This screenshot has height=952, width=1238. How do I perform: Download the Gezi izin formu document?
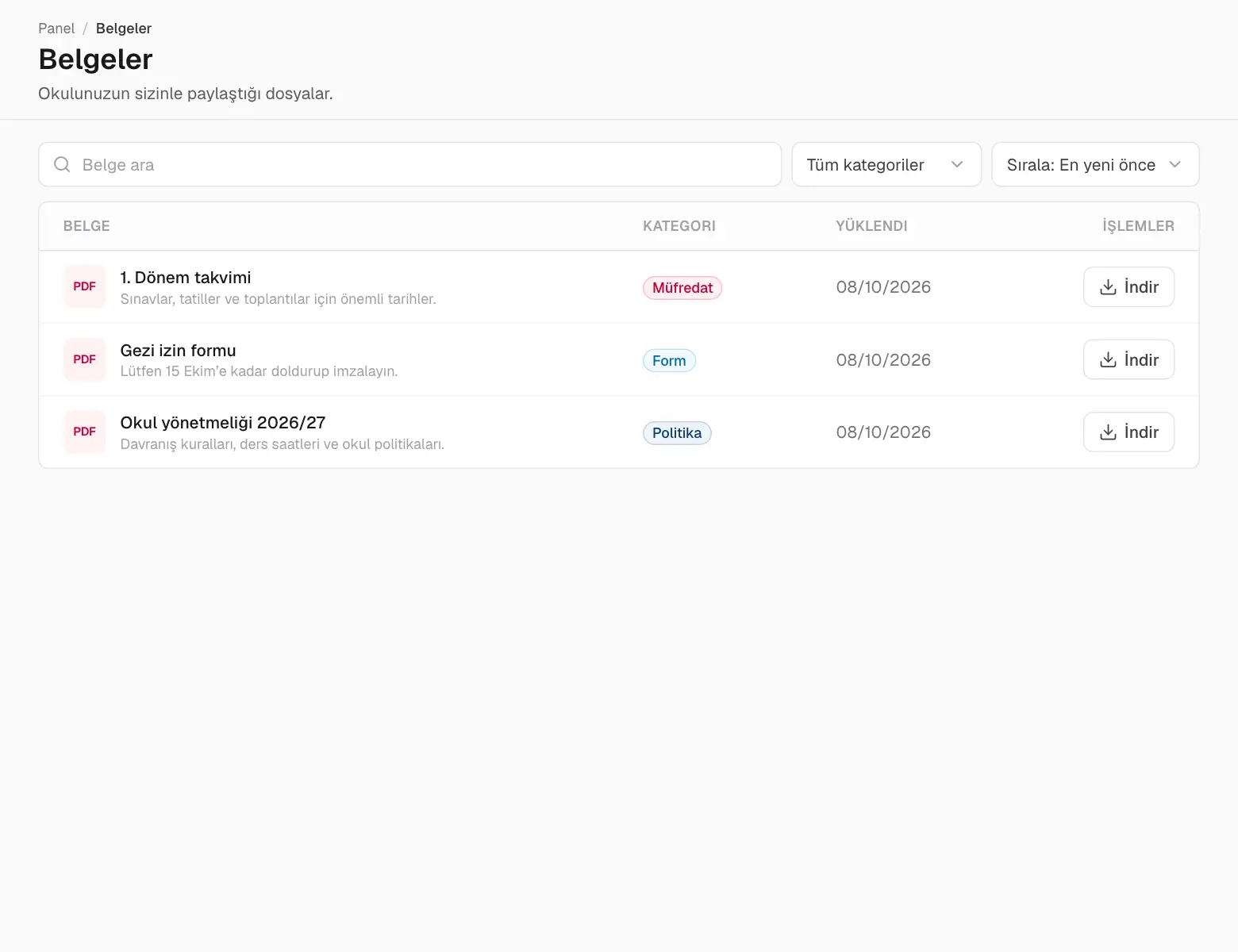[1128, 359]
